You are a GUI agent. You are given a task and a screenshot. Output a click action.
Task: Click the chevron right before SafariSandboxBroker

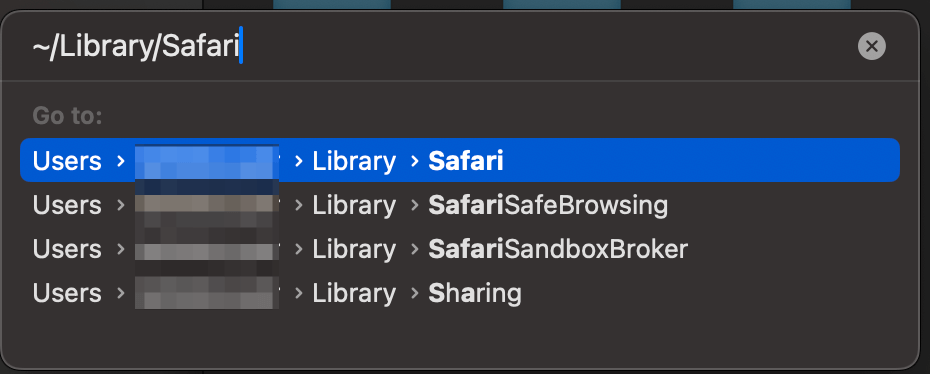click(x=415, y=249)
